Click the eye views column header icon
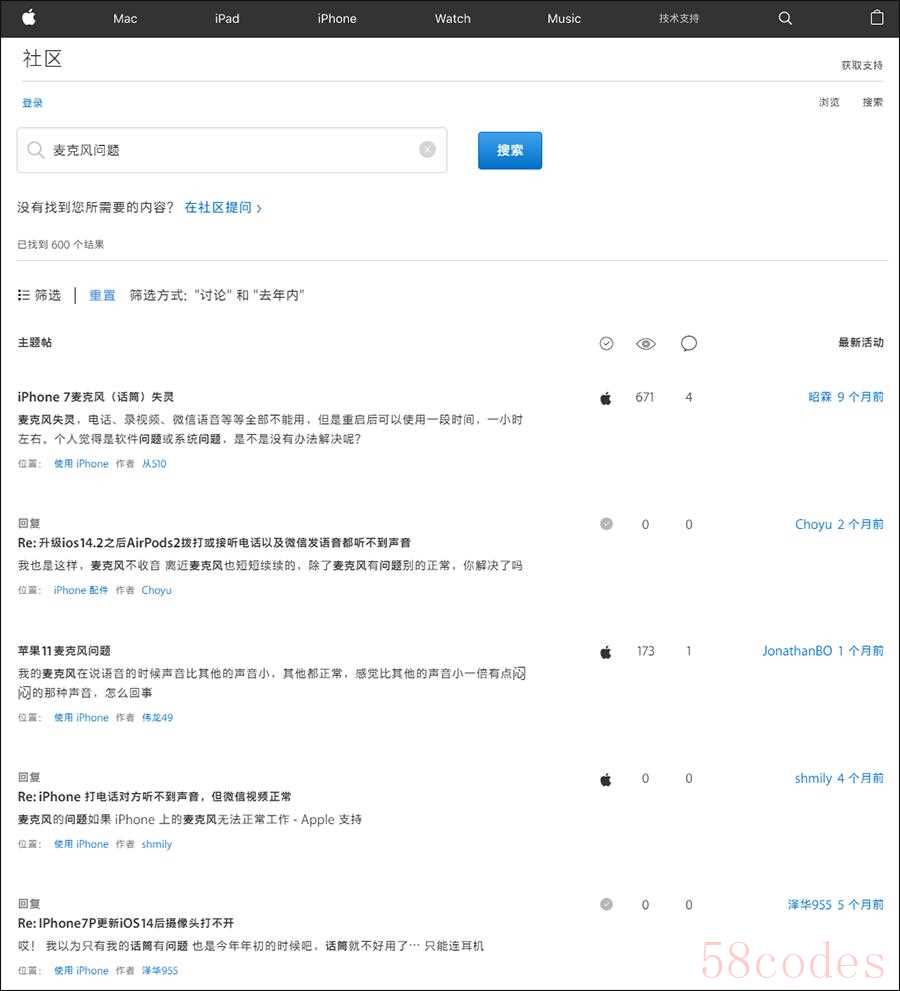900x991 pixels. 645,344
